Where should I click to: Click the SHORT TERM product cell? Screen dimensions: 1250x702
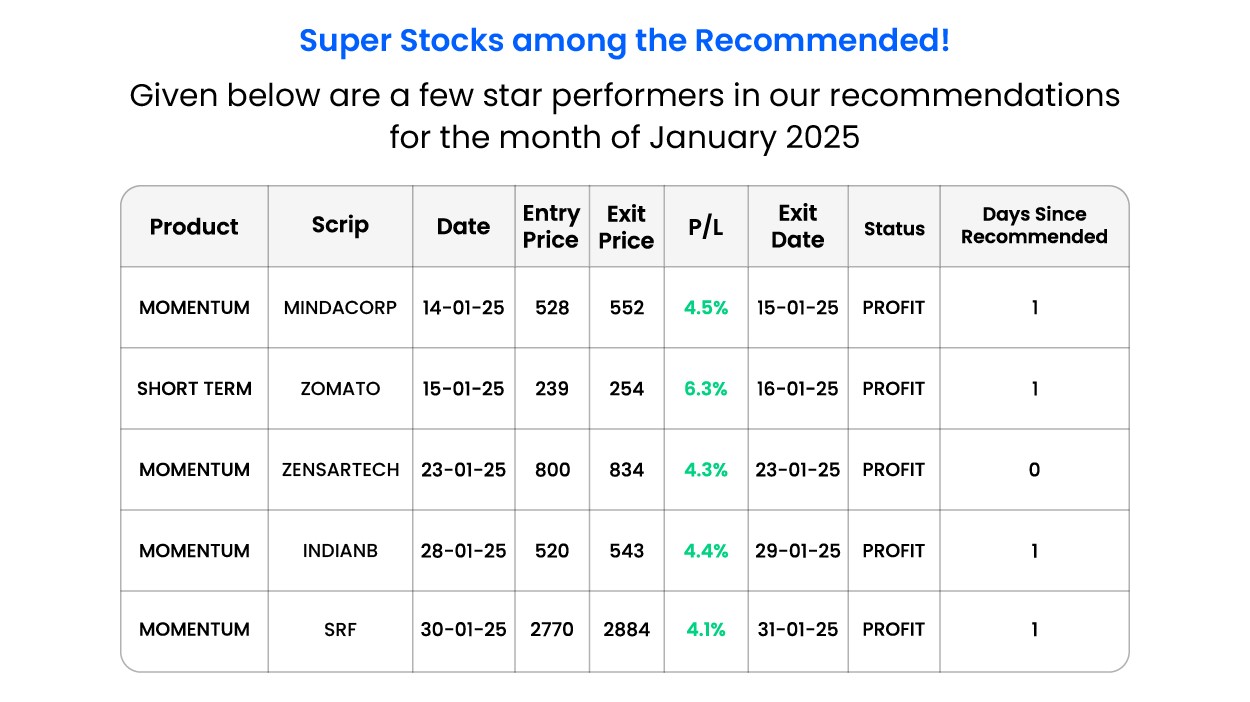click(x=194, y=389)
